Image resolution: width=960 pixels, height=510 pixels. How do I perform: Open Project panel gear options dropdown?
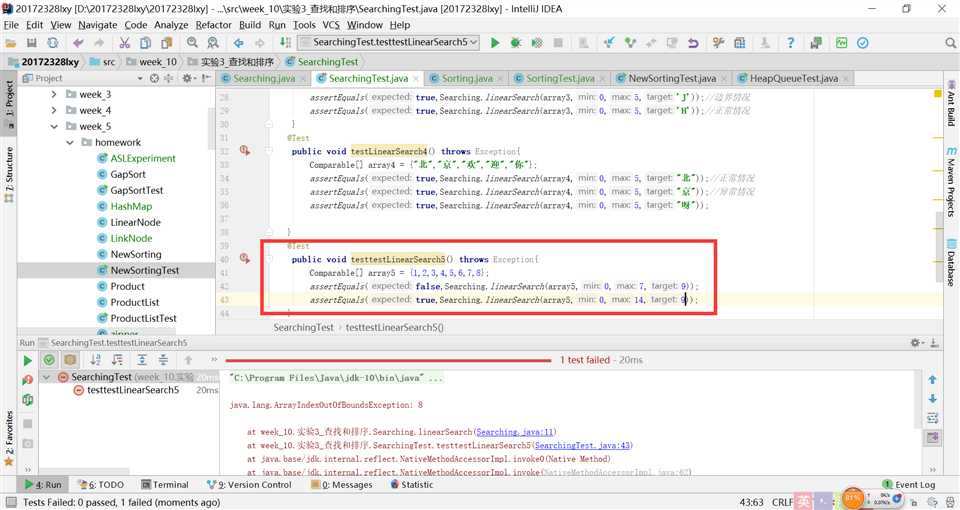(189, 78)
